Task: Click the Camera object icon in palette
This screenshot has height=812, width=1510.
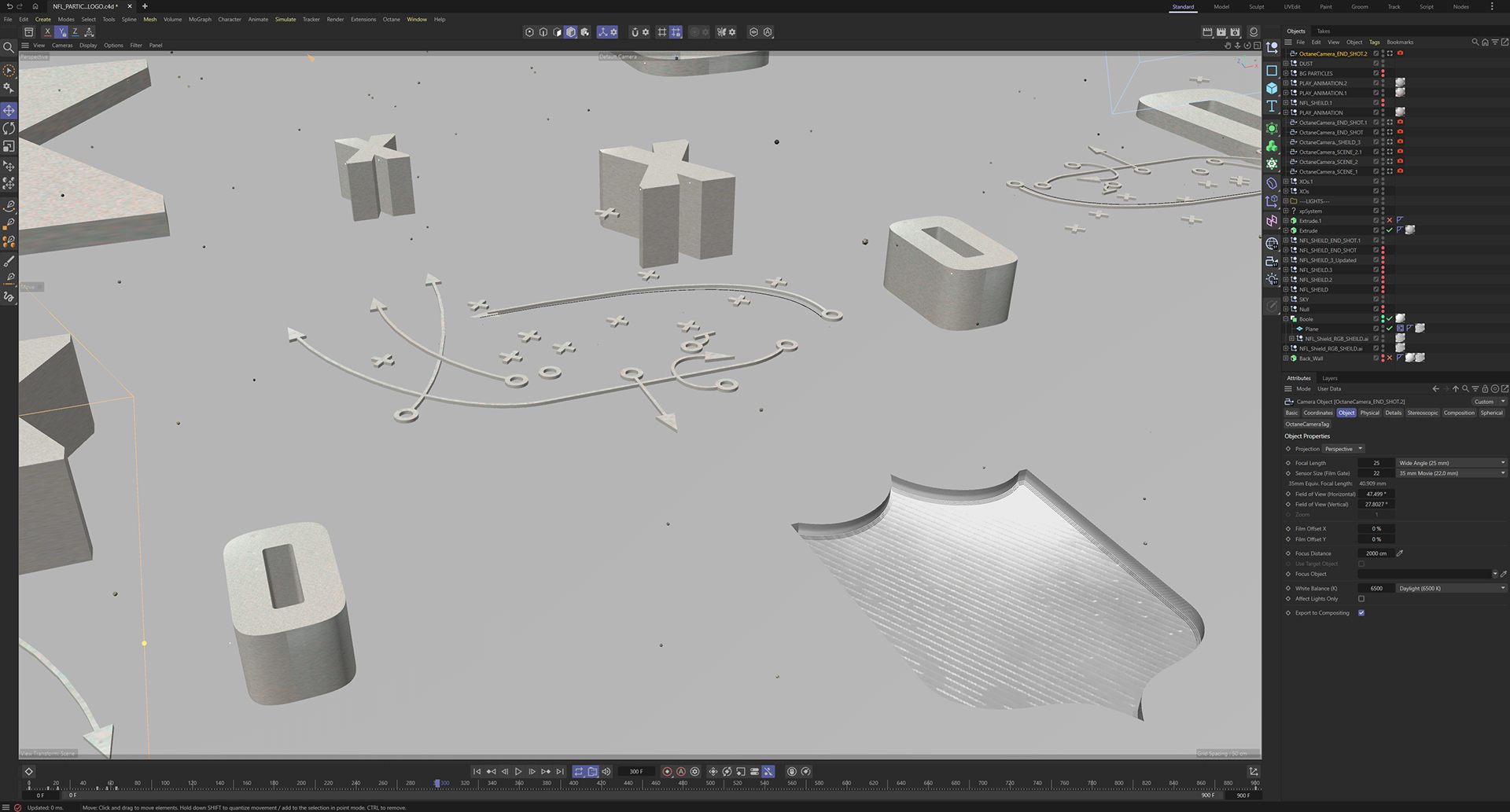Action: (x=1272, y=262)
